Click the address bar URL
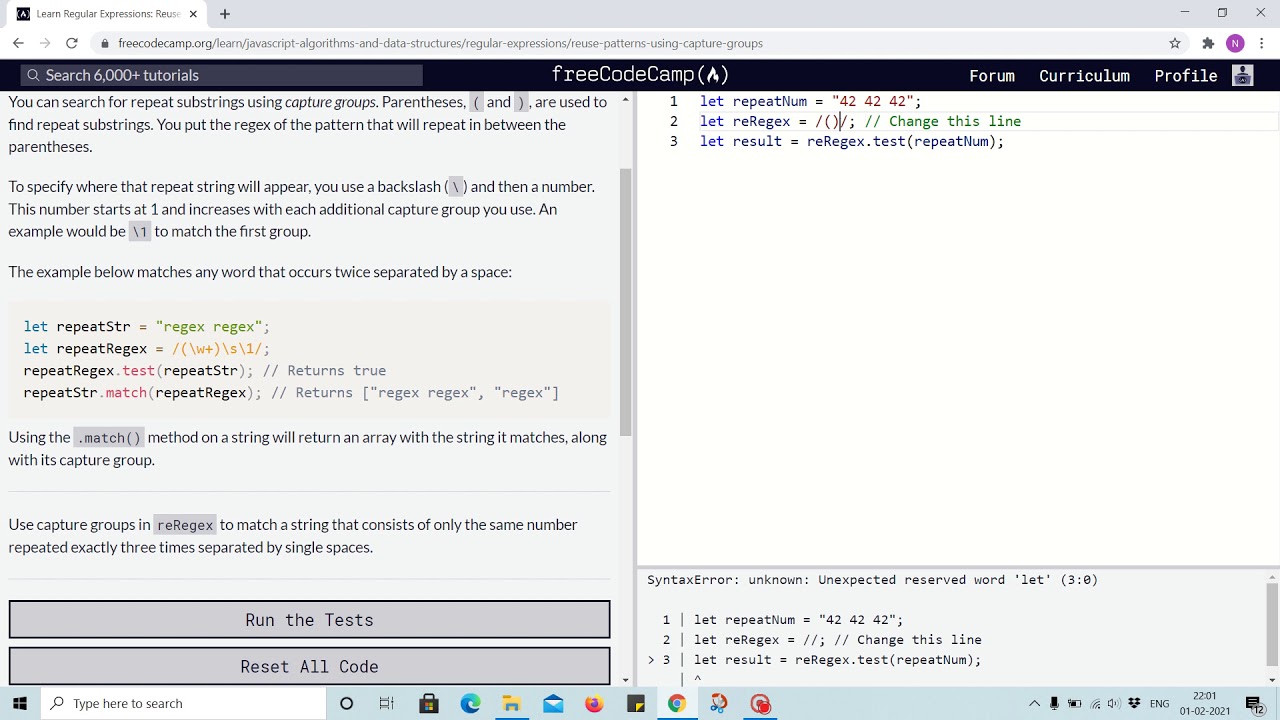The height and width of the screenshot is (720, 1280). click(x=440, y=43)
